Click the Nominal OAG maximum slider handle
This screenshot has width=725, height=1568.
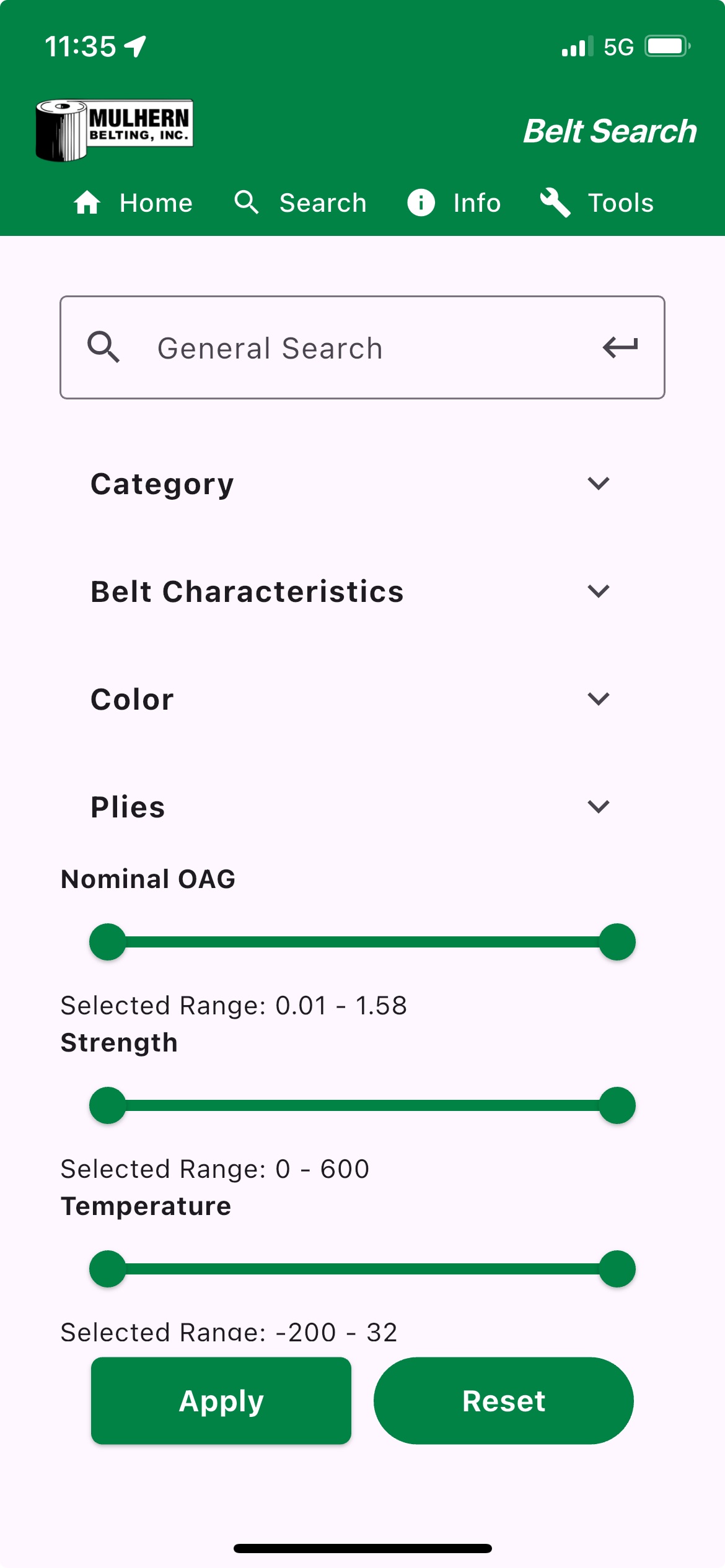point(617,942)
